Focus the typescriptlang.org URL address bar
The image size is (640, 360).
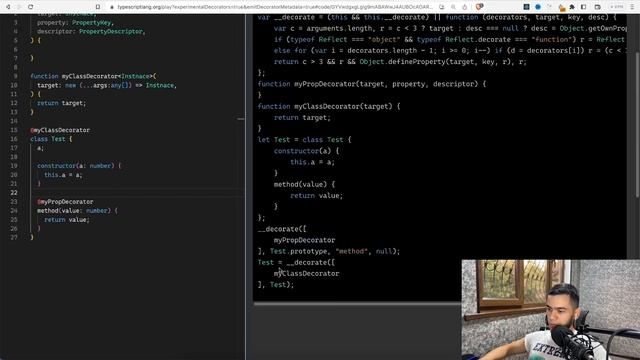tap(274, 7)
